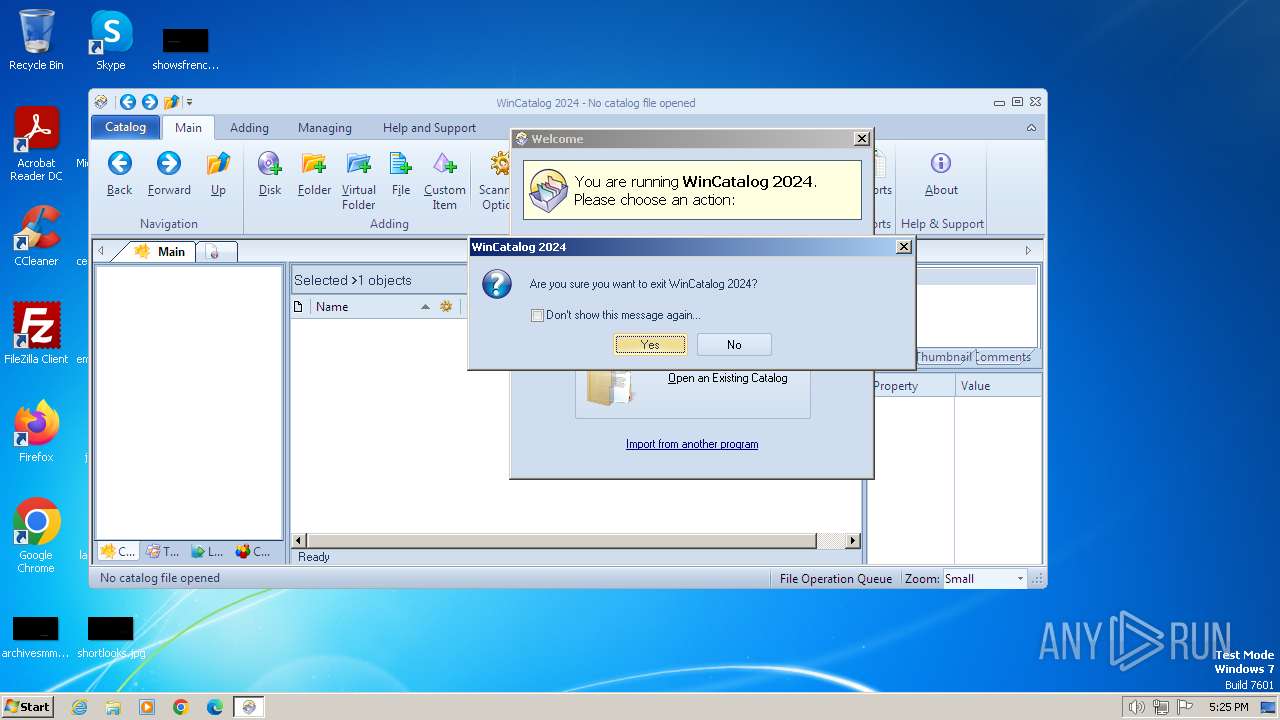The height and width of the screenshot is (720, 1280).
Task: Launch Internet Explorer from taskbar
Action: pyautogui.click(x=80, y=707)
